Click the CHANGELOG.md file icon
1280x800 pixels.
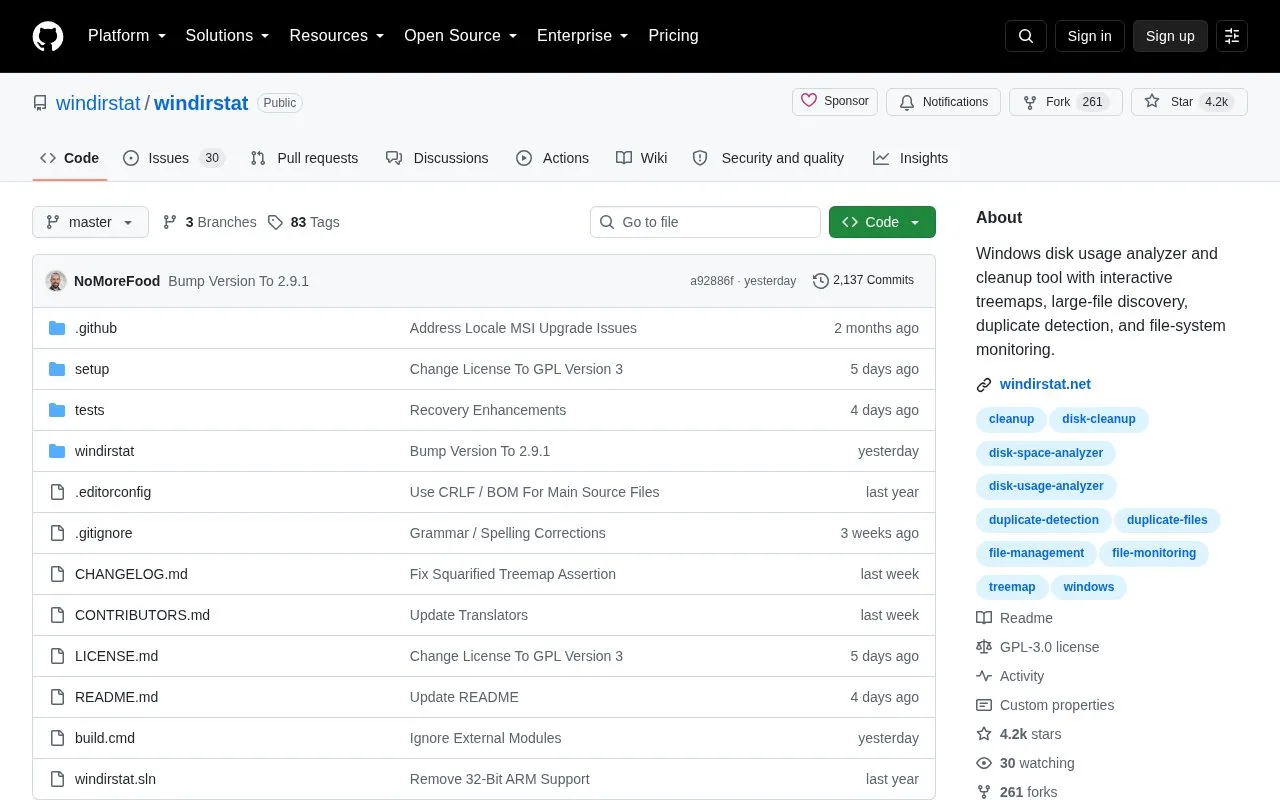pos(57,574)
